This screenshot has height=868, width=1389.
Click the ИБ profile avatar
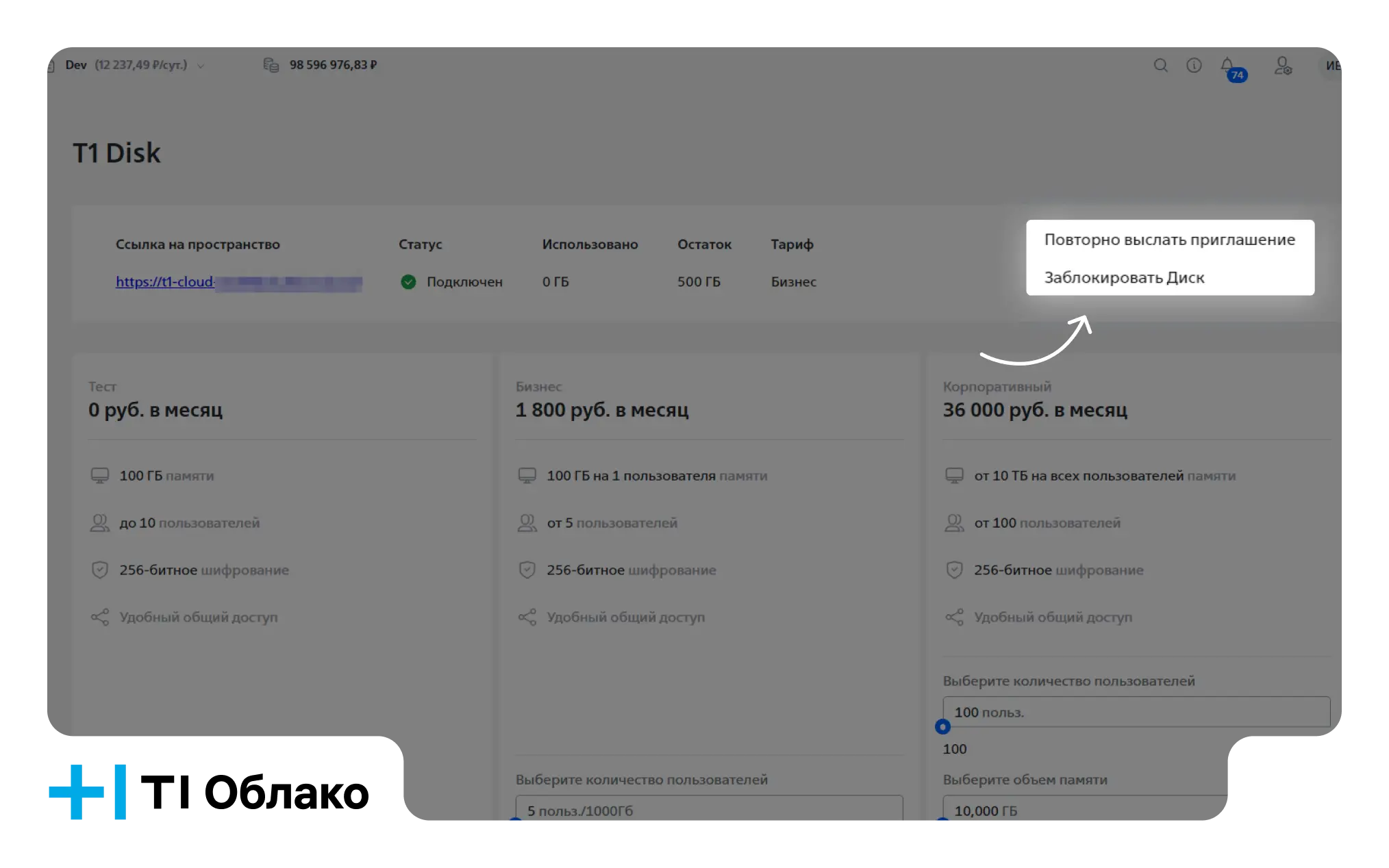(x=1331, y=66)
